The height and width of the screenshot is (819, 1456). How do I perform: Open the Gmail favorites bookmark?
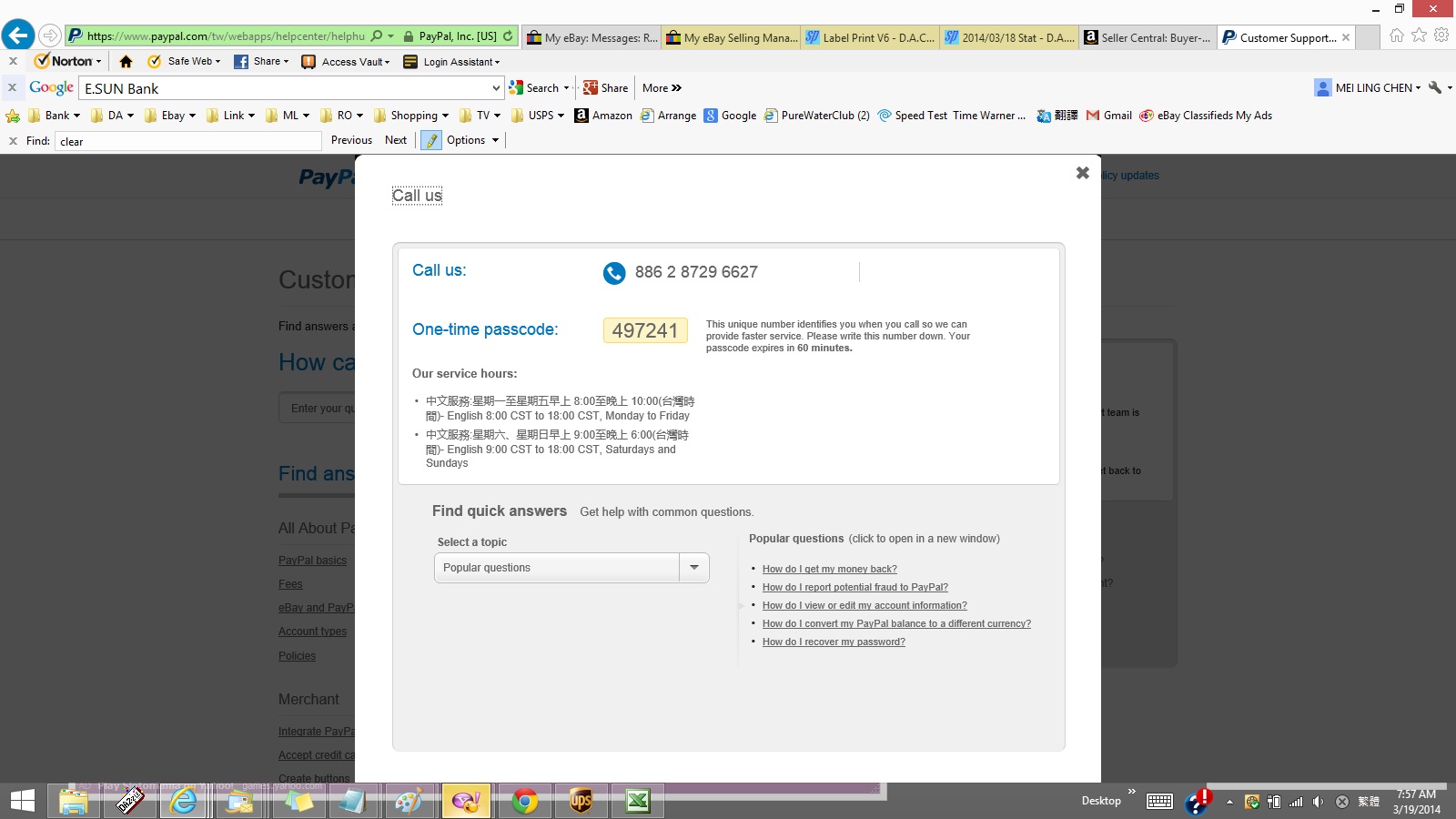pos(1109,116)
